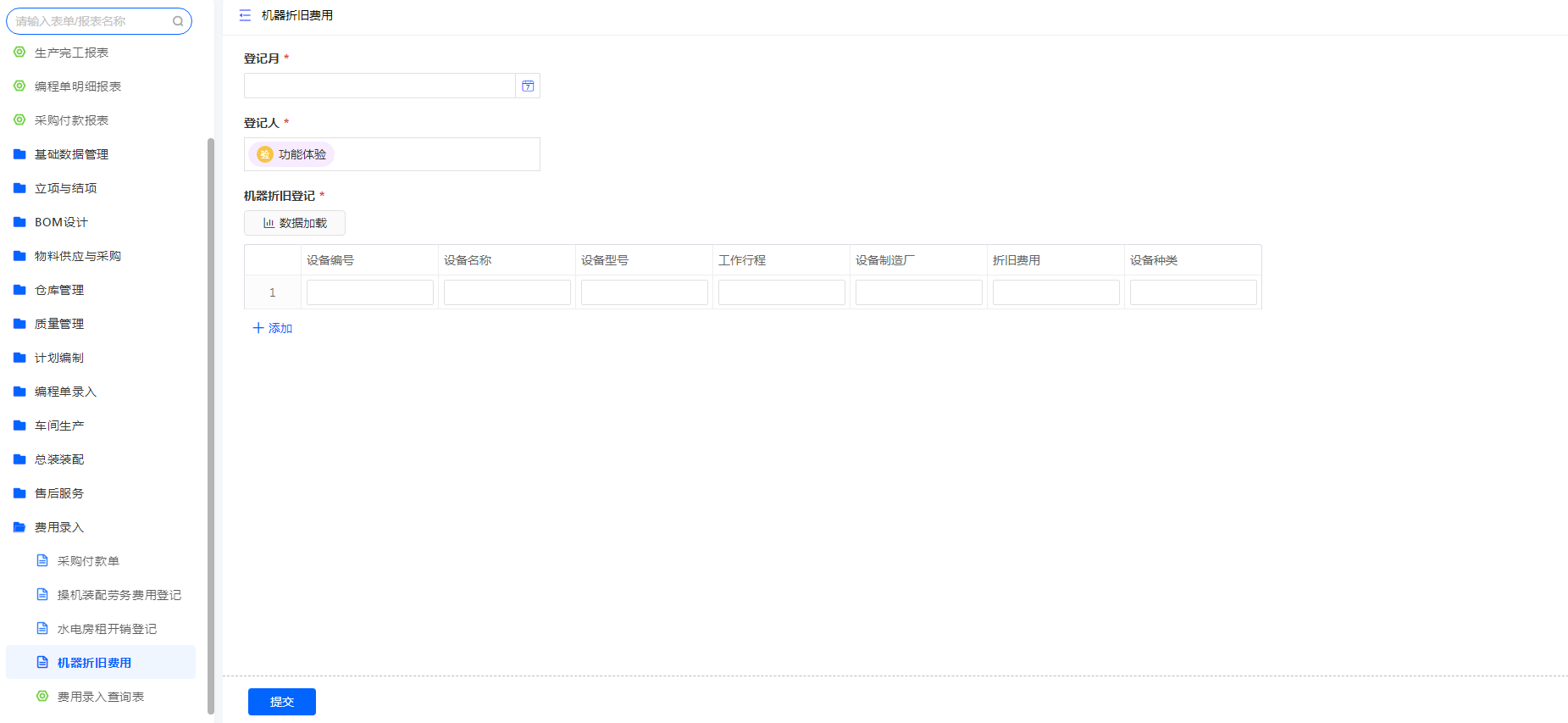
Task: Click the 计划编制 folder icon
Action: tap(19, 358)
